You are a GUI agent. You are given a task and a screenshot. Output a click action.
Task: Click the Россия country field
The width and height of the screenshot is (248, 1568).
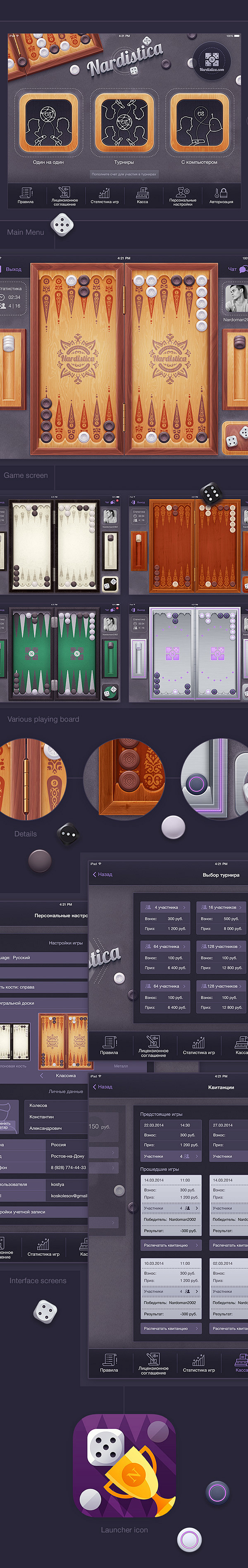click(67, 1144)
